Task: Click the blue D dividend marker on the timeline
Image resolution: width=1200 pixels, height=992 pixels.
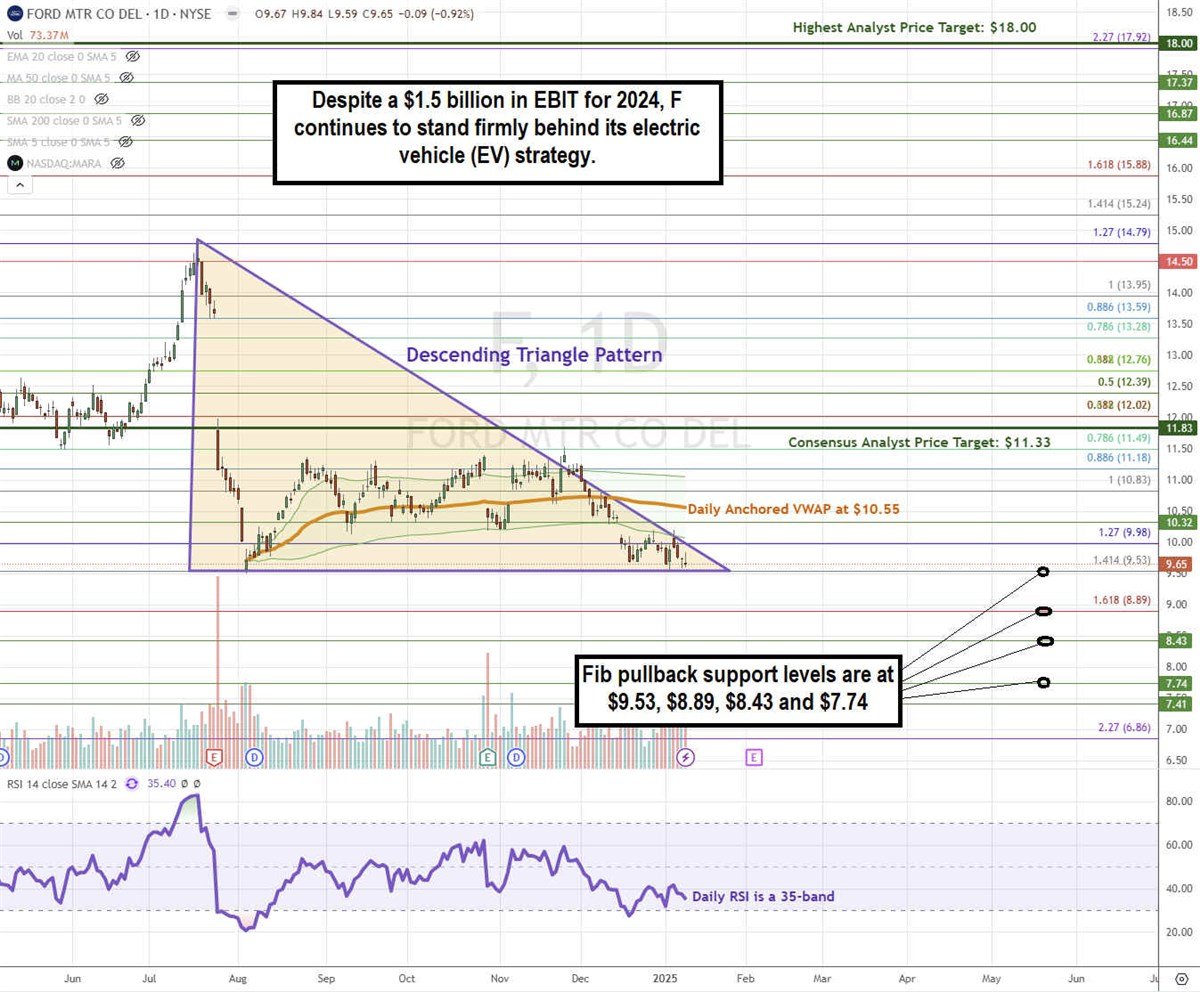Action: [x=254, y=757]
